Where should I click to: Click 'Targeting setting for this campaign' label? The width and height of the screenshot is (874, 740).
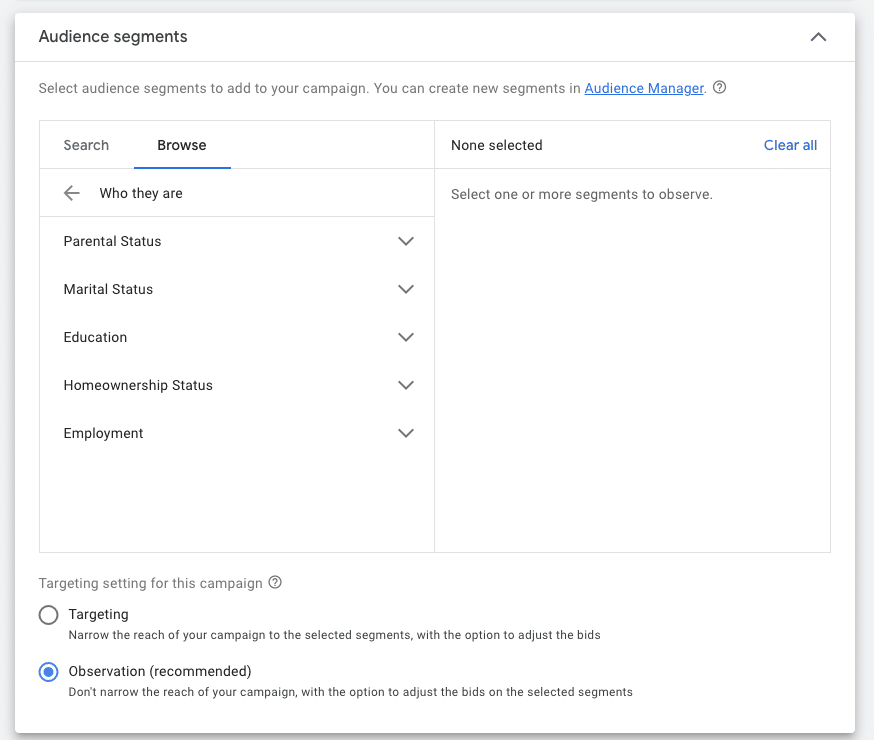(150, 583)
